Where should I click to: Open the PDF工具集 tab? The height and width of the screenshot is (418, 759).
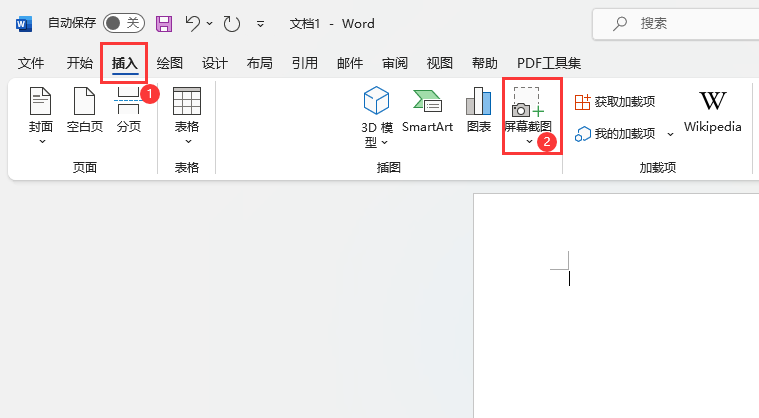[x=549, y=63]
